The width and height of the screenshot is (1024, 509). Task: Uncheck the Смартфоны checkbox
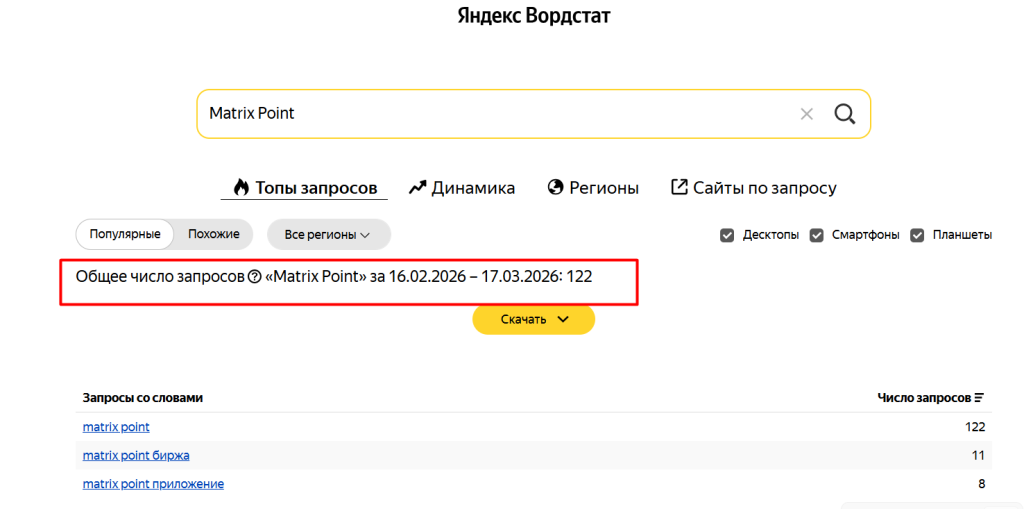point(816,235)
